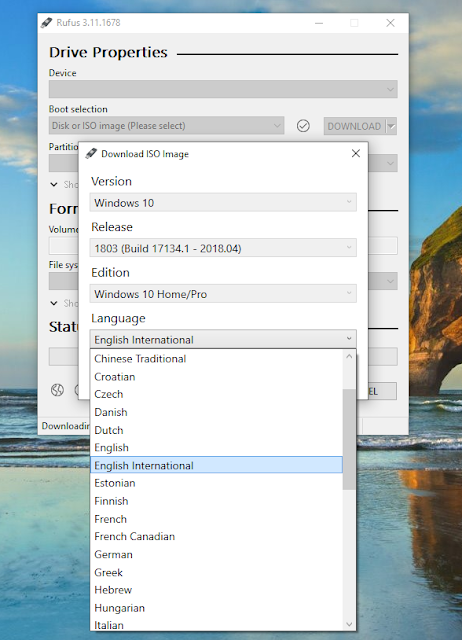Image resolution: width=462 pixels, height=640 pixels.
Task: Click the DOWNLOAD button in Rufus
Action: (x=354, y=126)
